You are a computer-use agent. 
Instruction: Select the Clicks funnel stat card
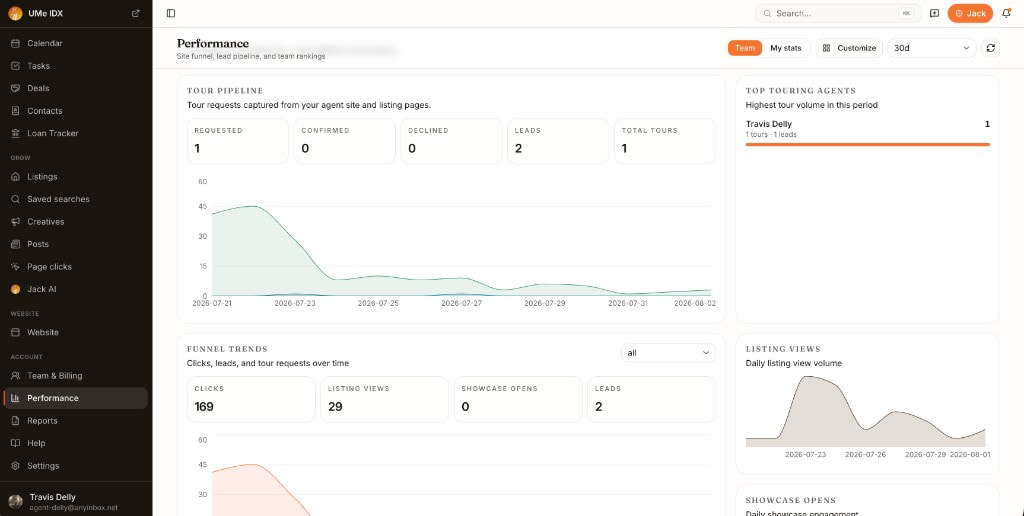point(251,399)
